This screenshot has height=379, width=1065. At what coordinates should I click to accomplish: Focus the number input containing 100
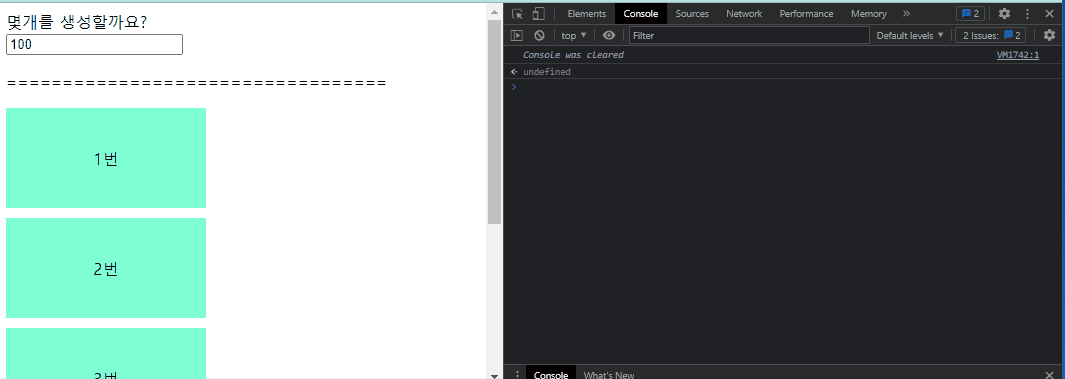point(94,44)
